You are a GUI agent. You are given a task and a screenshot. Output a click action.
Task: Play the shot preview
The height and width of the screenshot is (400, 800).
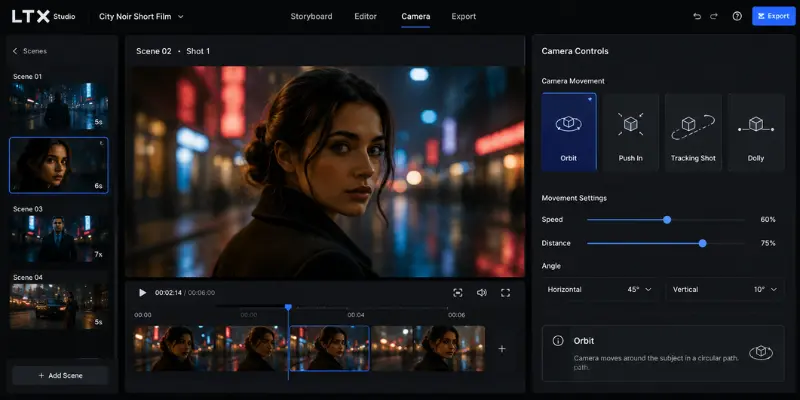(x=142, y=292)
